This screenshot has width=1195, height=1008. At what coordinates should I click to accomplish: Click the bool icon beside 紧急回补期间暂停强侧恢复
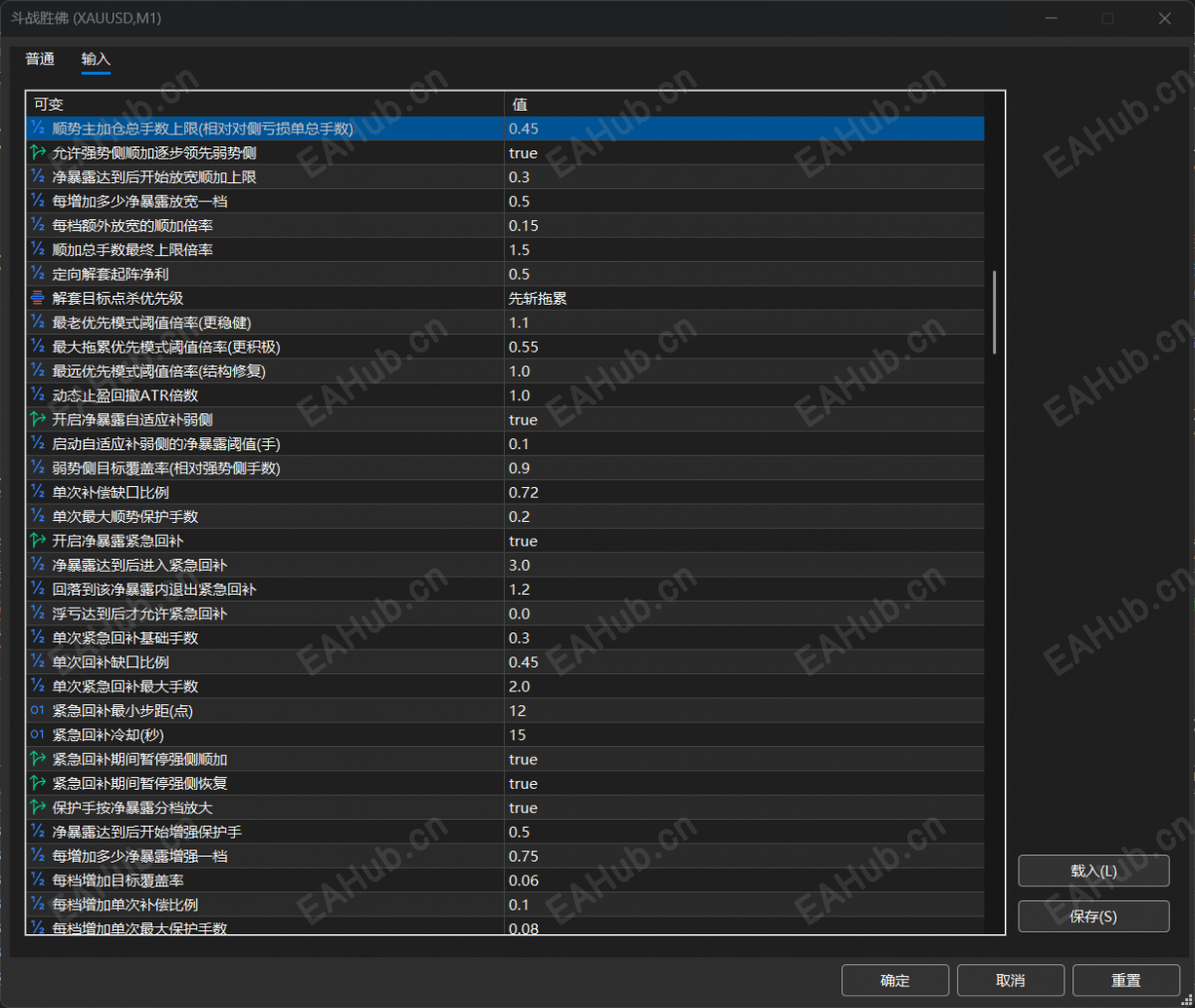pos(38,783)
